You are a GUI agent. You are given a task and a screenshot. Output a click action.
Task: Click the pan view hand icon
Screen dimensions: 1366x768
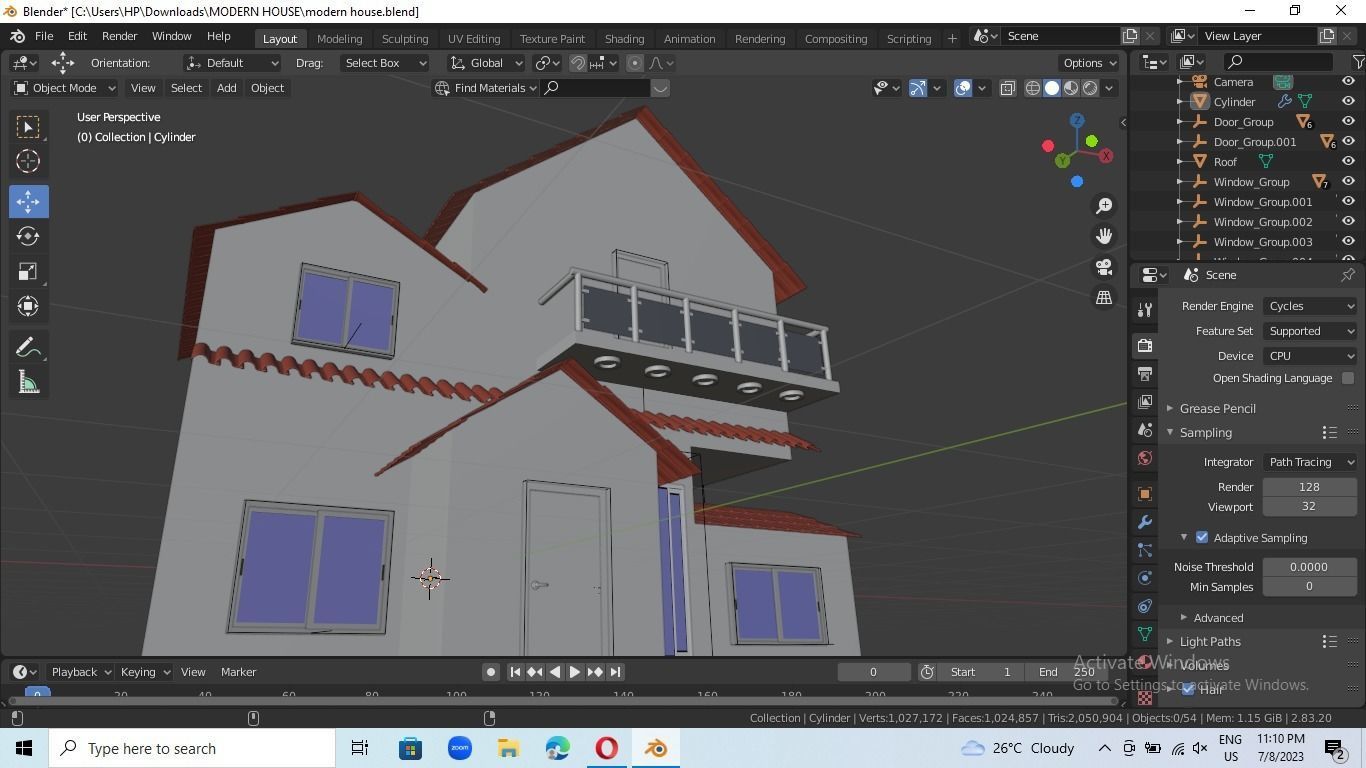(1104, 236)
